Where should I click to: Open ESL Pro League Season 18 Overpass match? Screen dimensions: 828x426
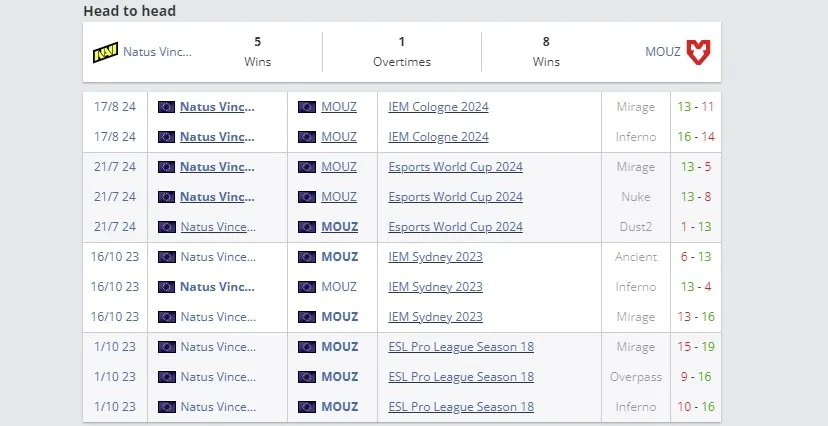(461, 377)
